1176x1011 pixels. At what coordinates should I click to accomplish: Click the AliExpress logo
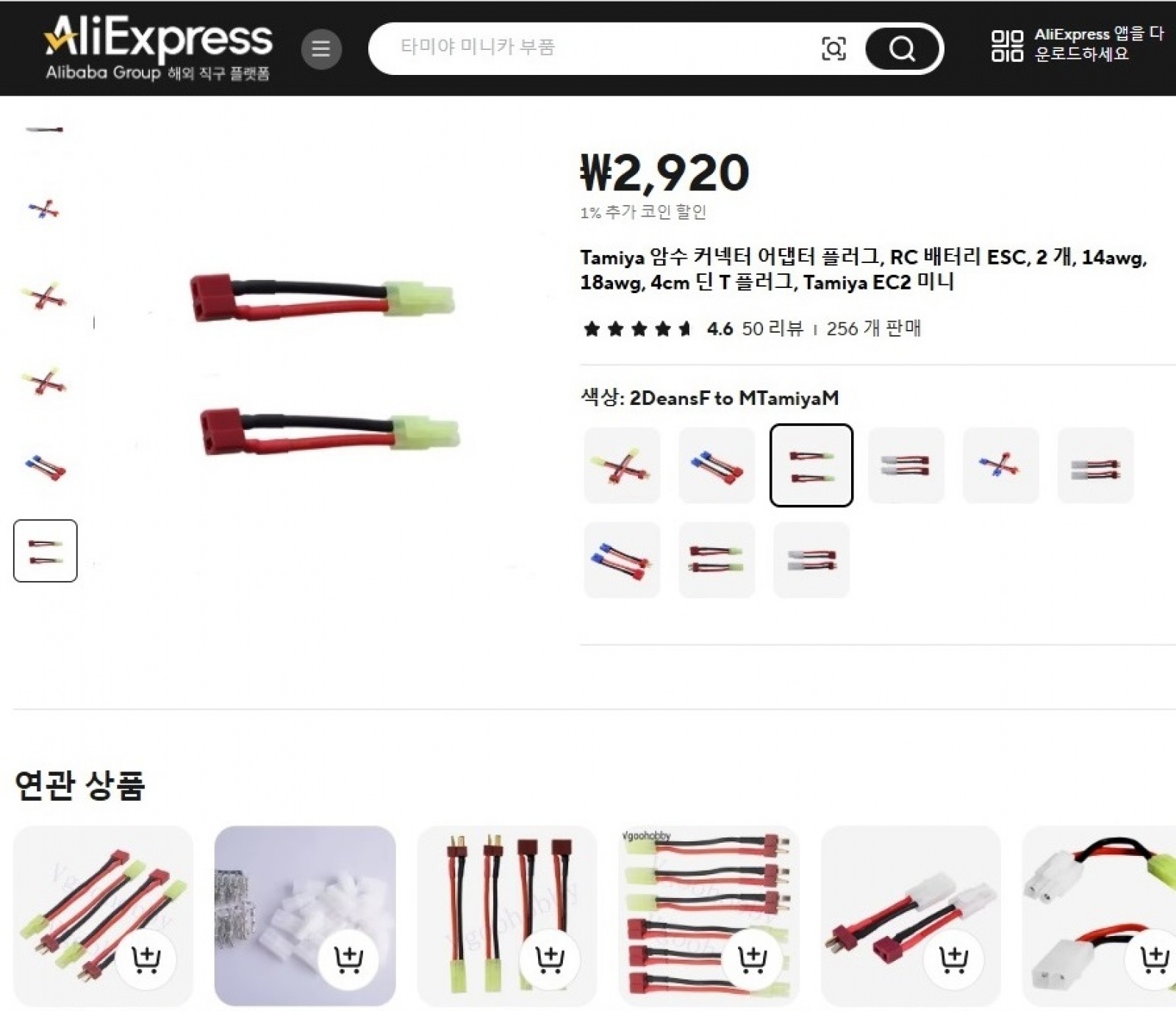(x=158, y=48)
